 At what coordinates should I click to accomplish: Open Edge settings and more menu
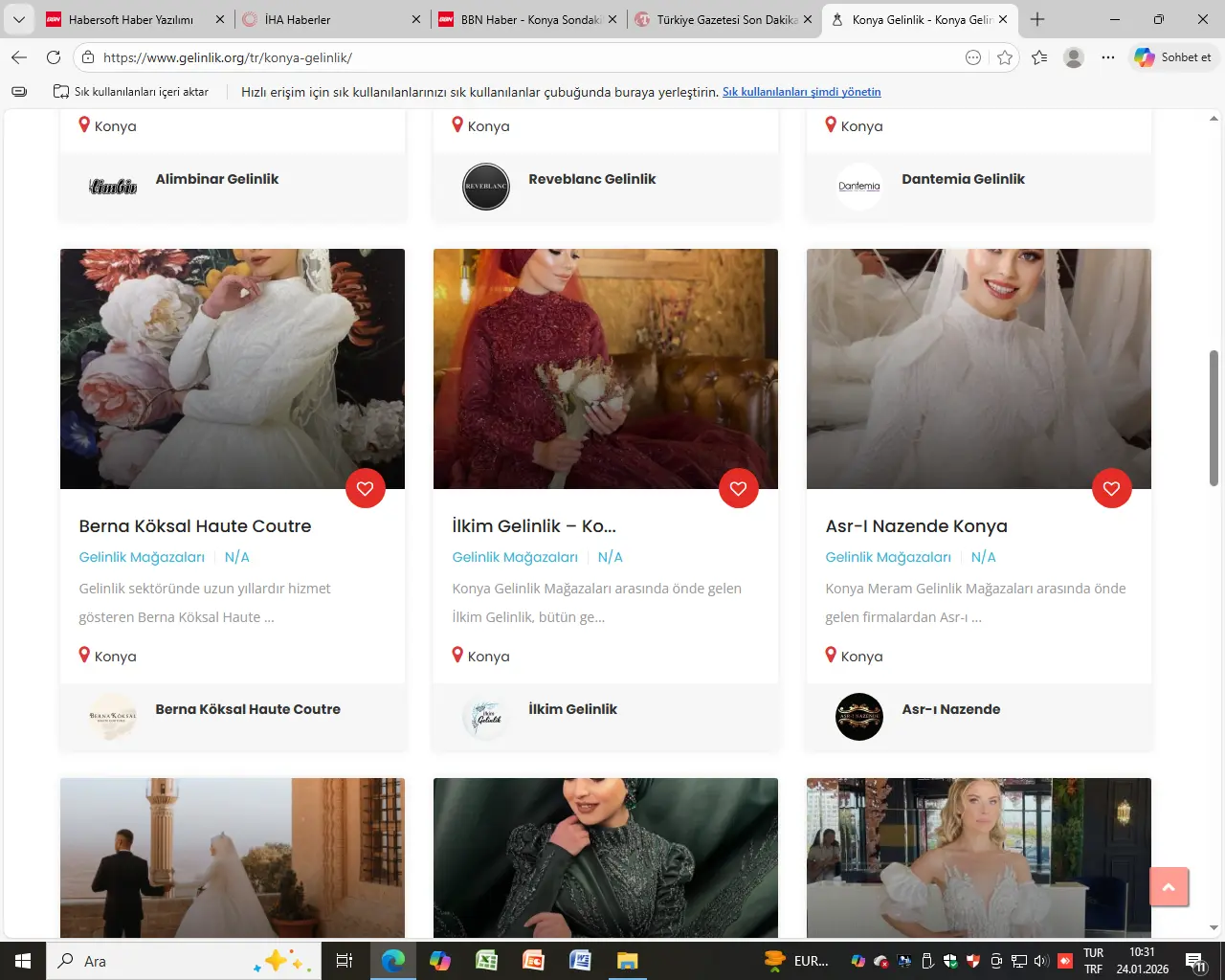pyautogui.click(x=1108, y=57)
